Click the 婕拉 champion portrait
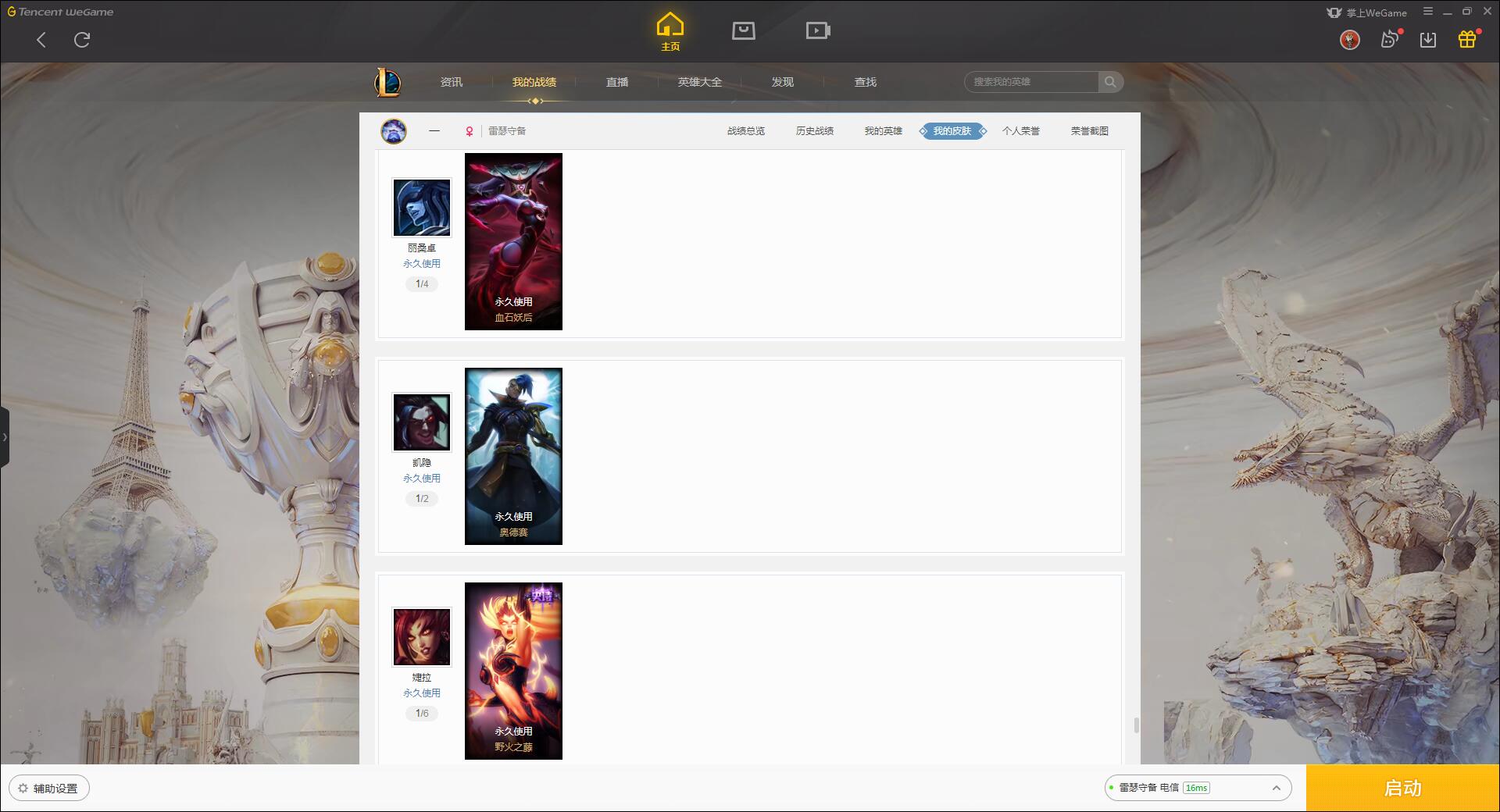 tap(422, 637)
